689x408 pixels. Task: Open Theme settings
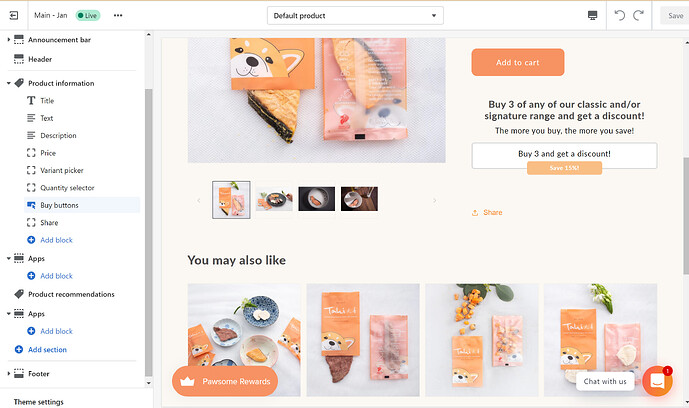coord(39,402)
